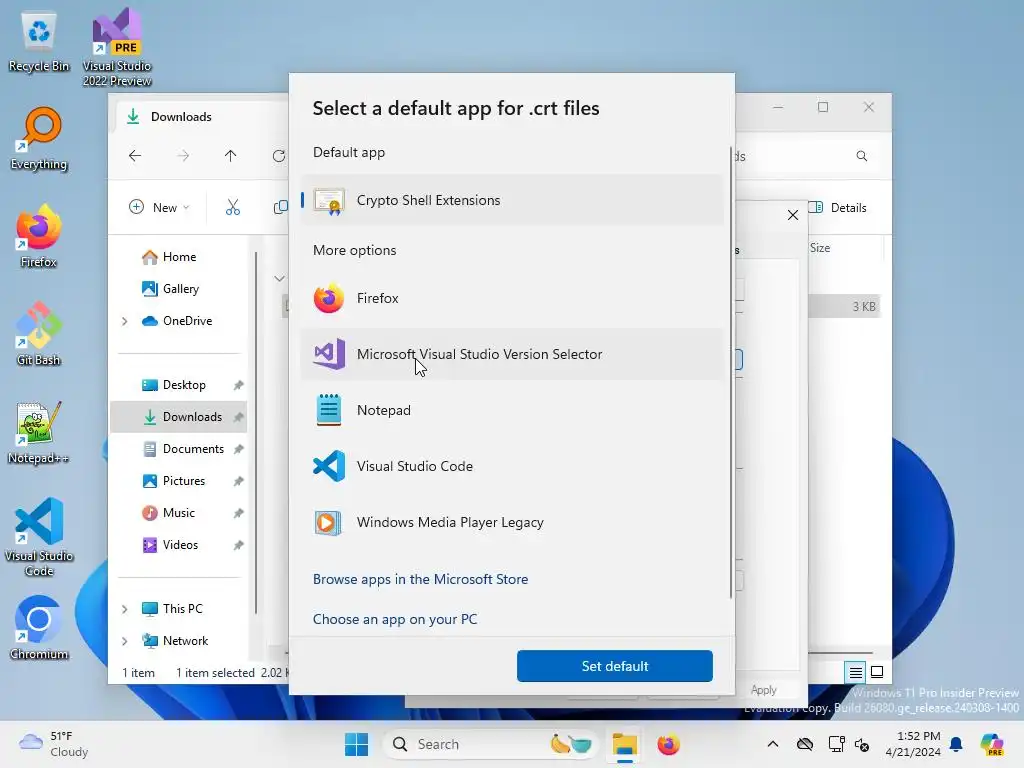
Task: Expand the OneDrive tree node
Action: point(125,321)
